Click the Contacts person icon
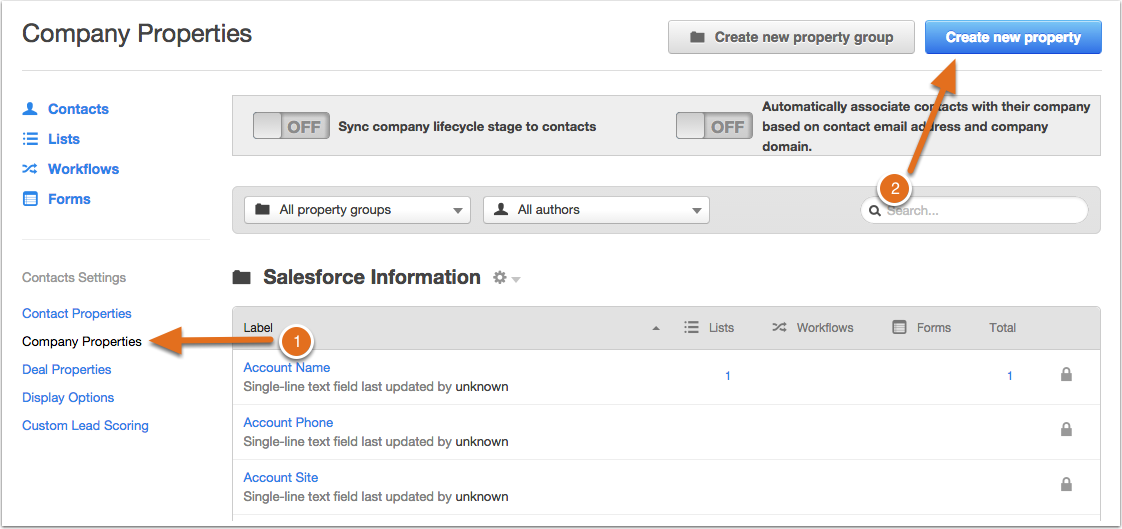 coord(30,109)
